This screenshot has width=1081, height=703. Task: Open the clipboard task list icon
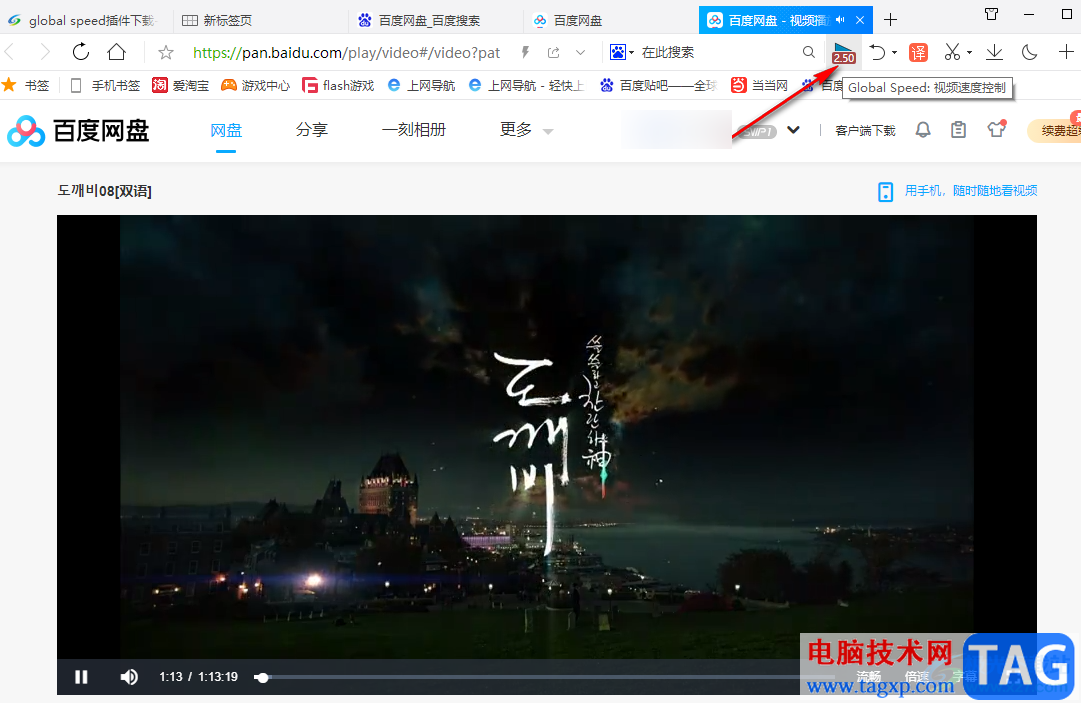pyautogui.click(x=958, y=130)
